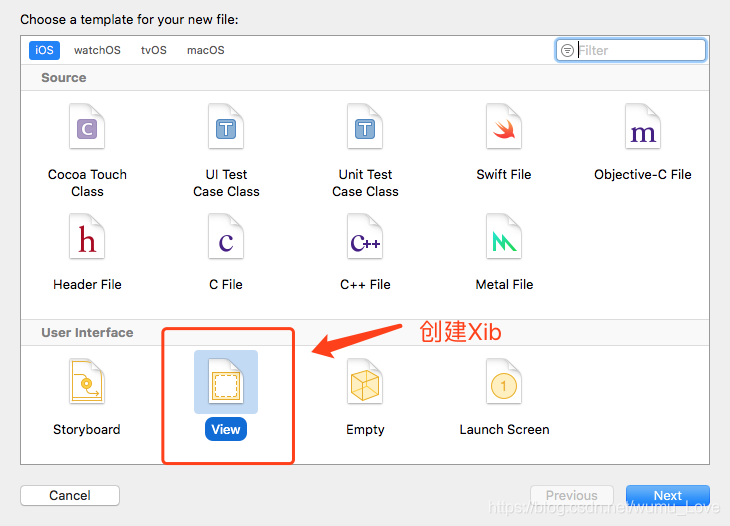Image resolution: width=730 pixels, height=526 pixels.
Task: Click the highlighted "View" label
Action: [226, 429]
